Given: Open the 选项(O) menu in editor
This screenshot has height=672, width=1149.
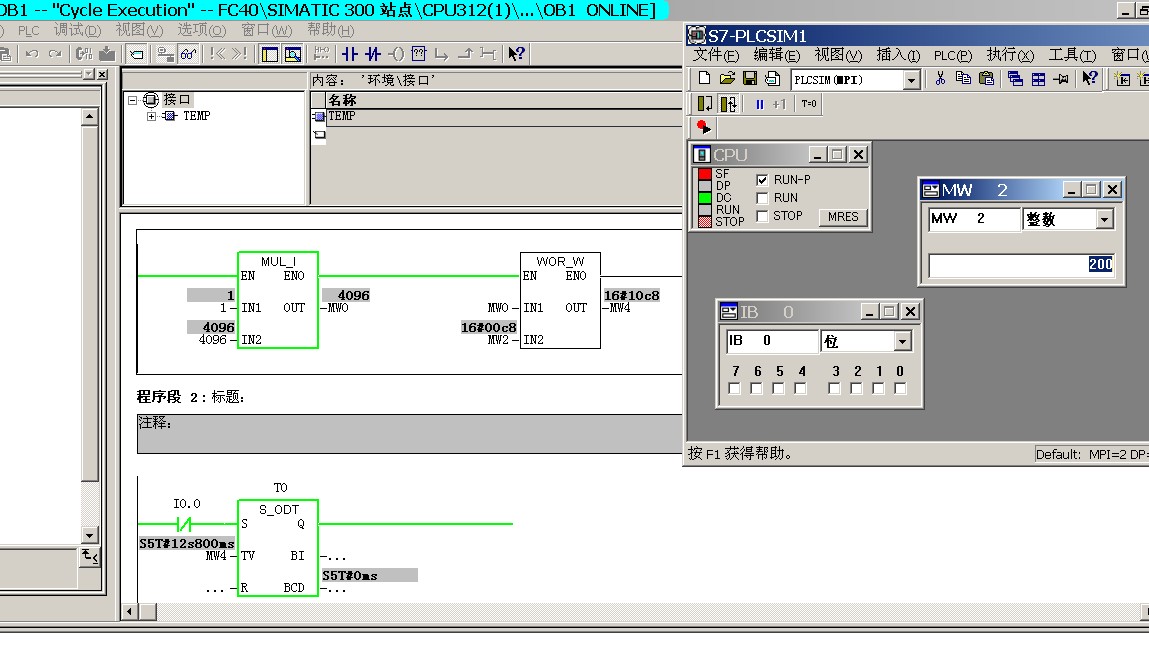Looking at the screenshot, I should coord(202,30).
